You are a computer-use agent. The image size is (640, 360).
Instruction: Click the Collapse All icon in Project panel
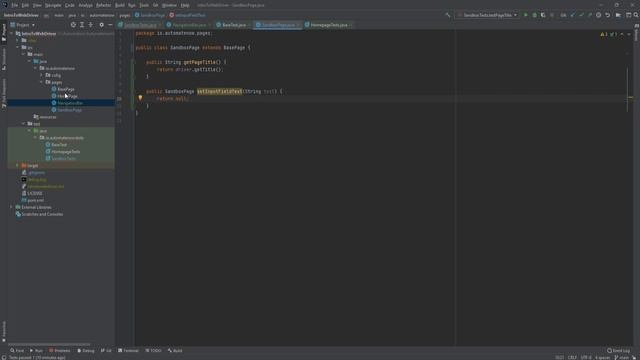[91, 25]
